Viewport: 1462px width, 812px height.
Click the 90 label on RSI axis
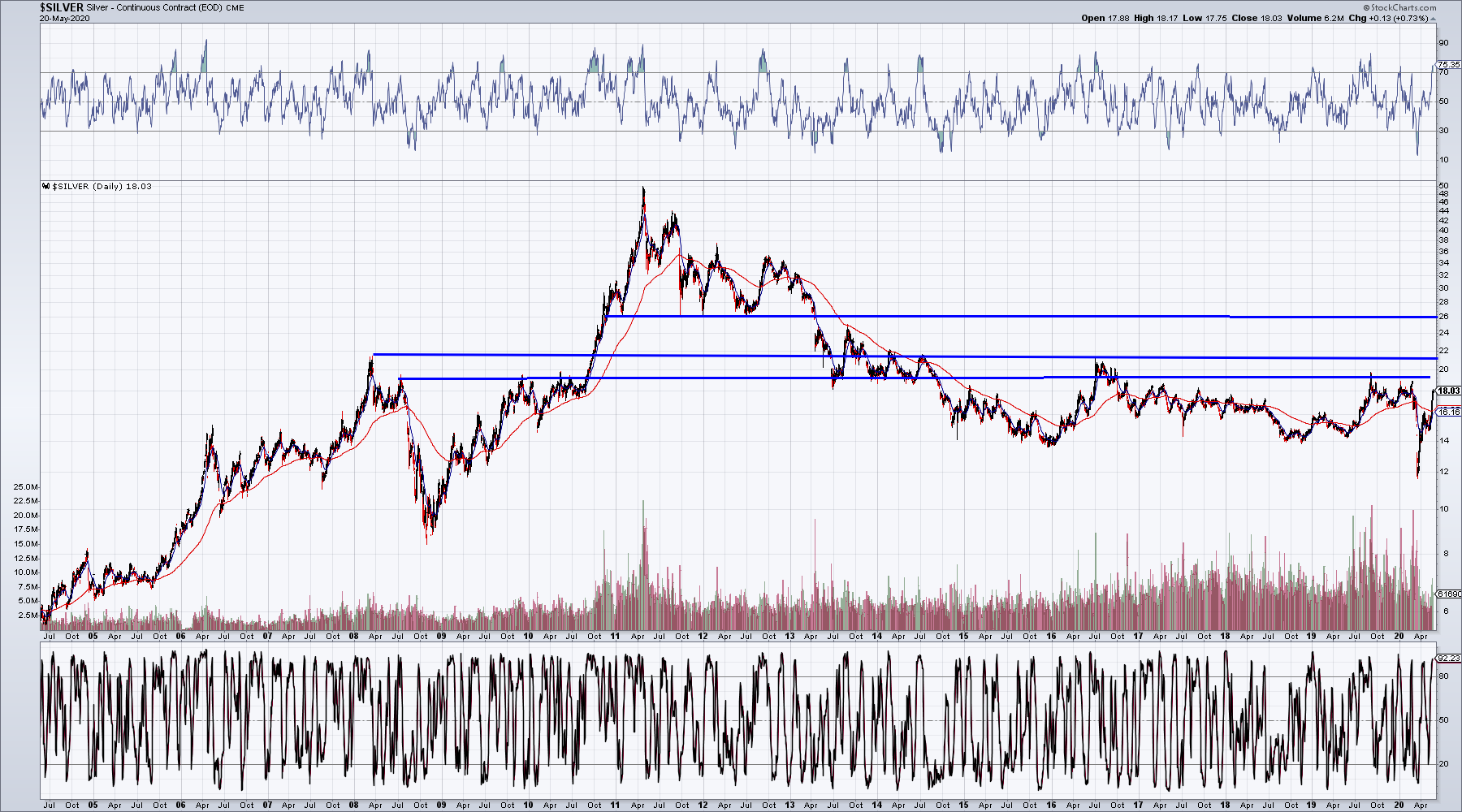(1443, 43)
